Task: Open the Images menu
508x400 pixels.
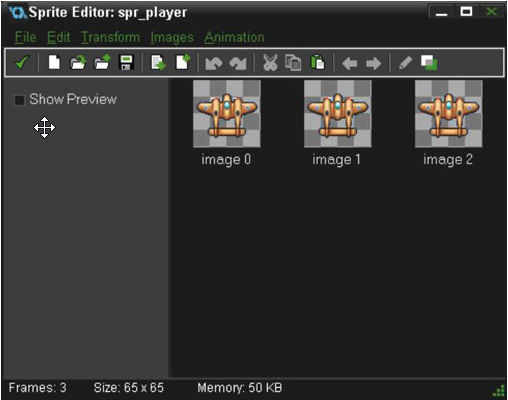Action: click(172, 38)
